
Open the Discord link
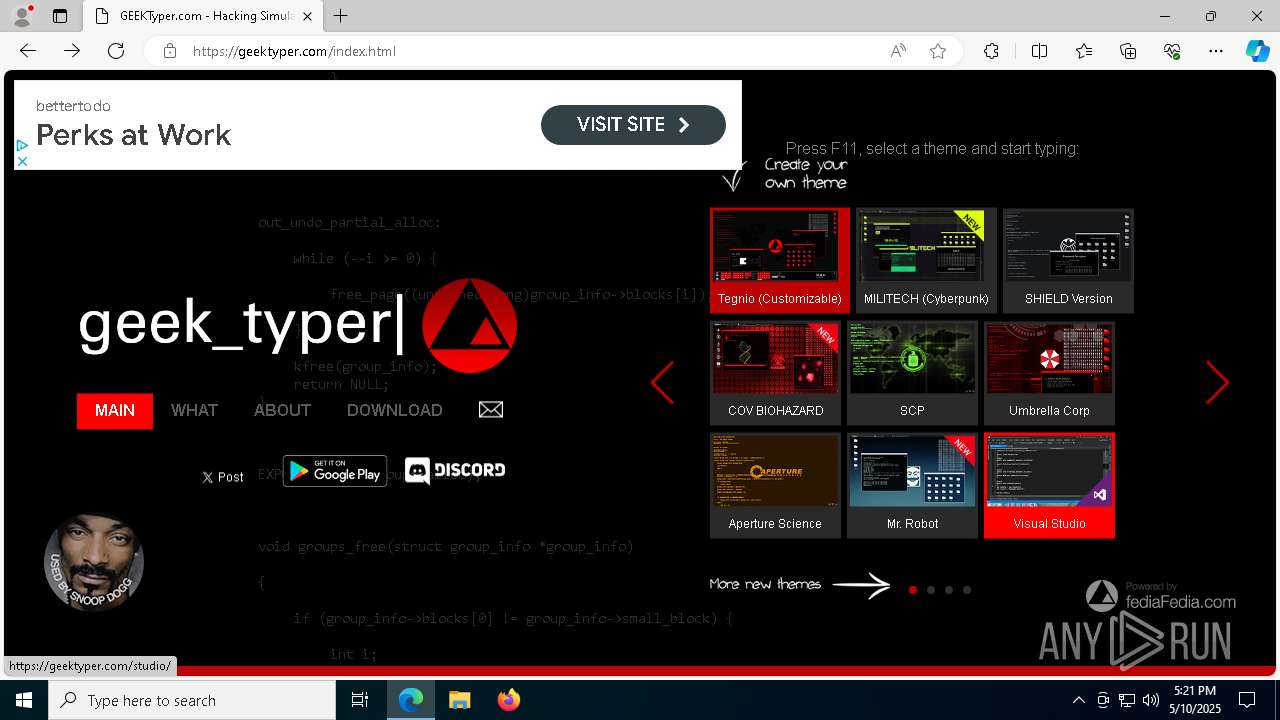tap(455, 470)
